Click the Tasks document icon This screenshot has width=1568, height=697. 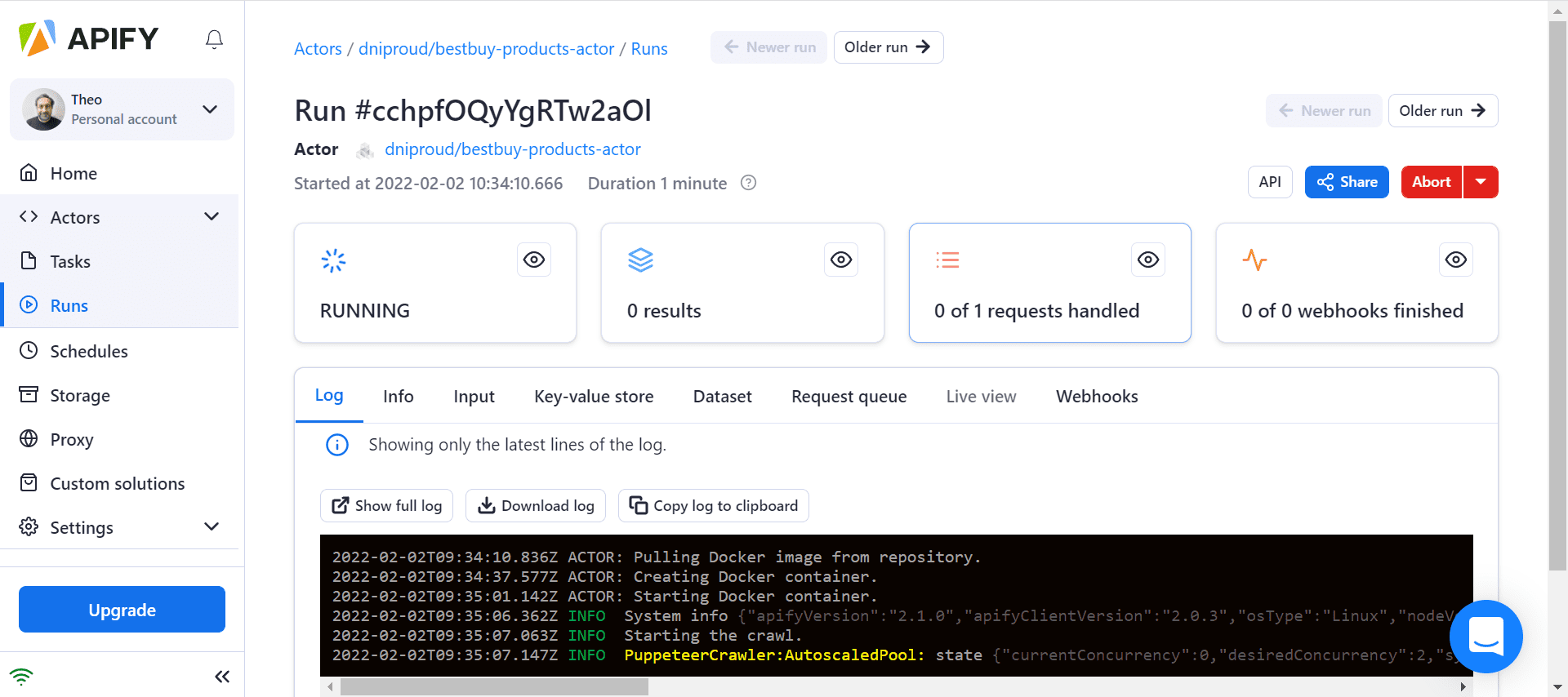pos(29,261)
